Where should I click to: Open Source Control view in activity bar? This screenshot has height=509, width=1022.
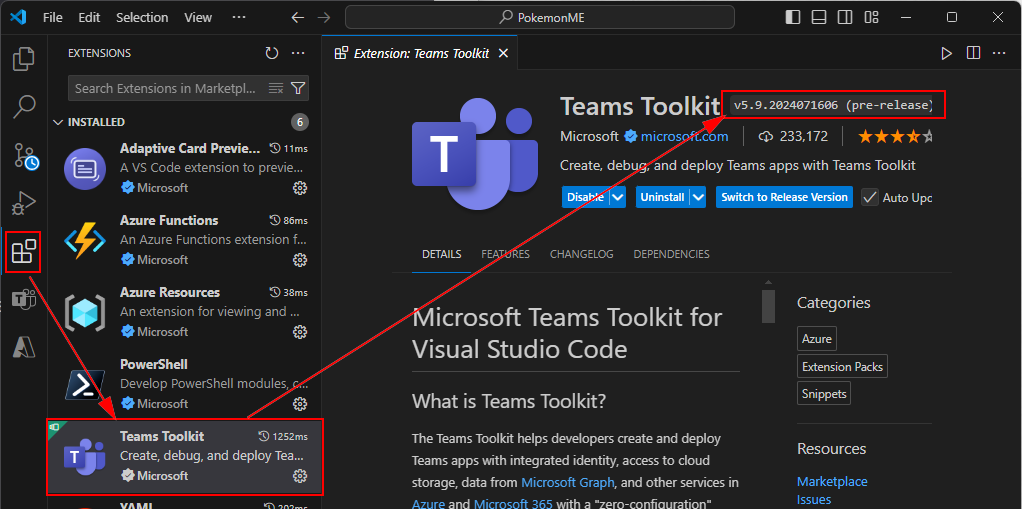point(25,156)
